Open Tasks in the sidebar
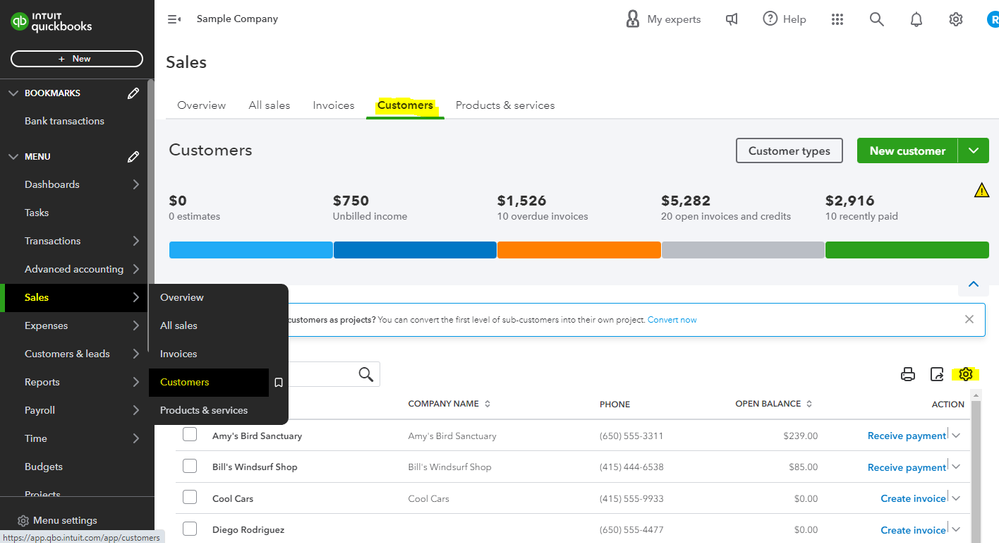This screenshot has height=543, width=999. coord(36,213)
